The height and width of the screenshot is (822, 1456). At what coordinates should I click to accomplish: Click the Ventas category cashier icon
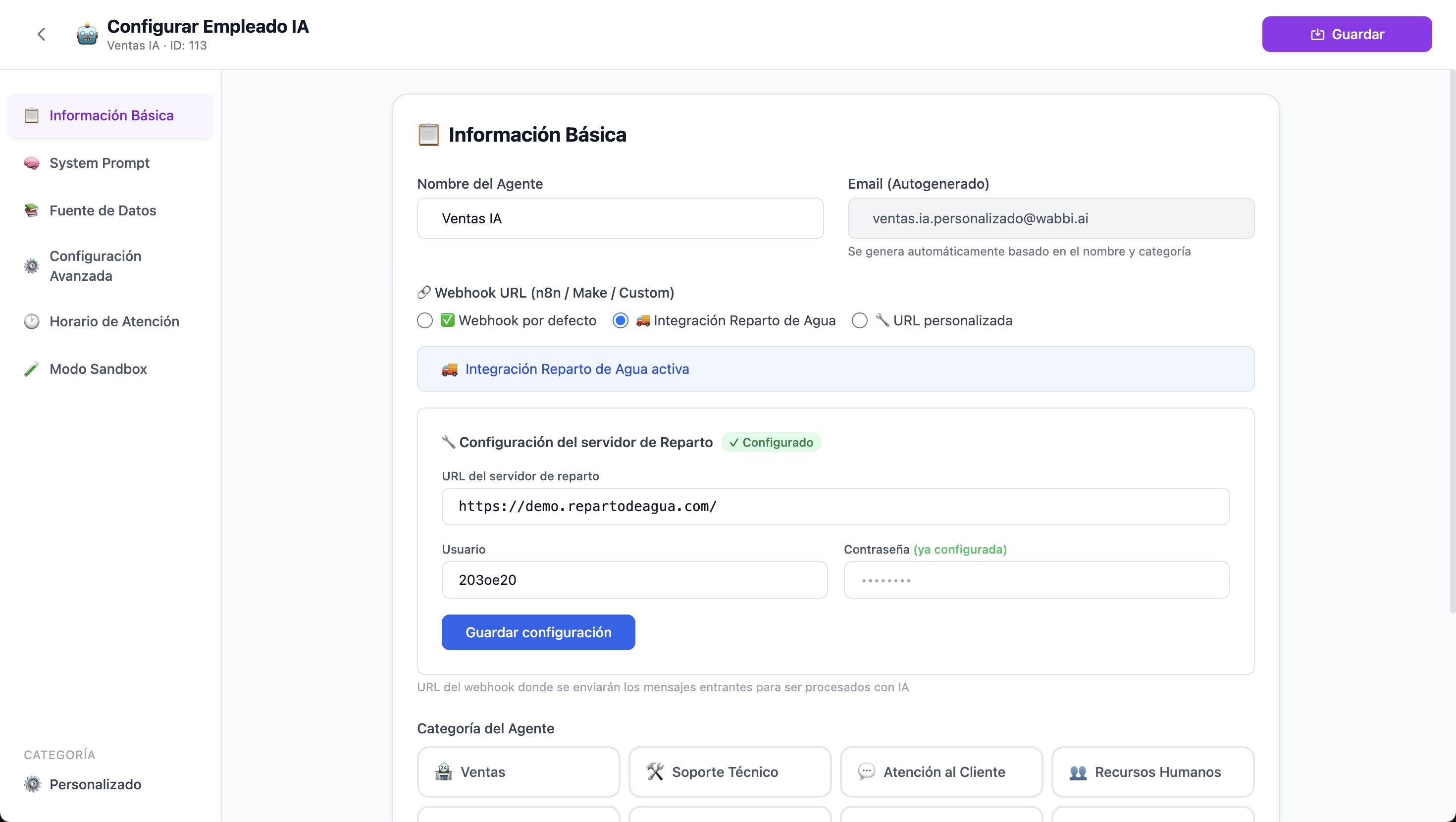tap(444, 771)
